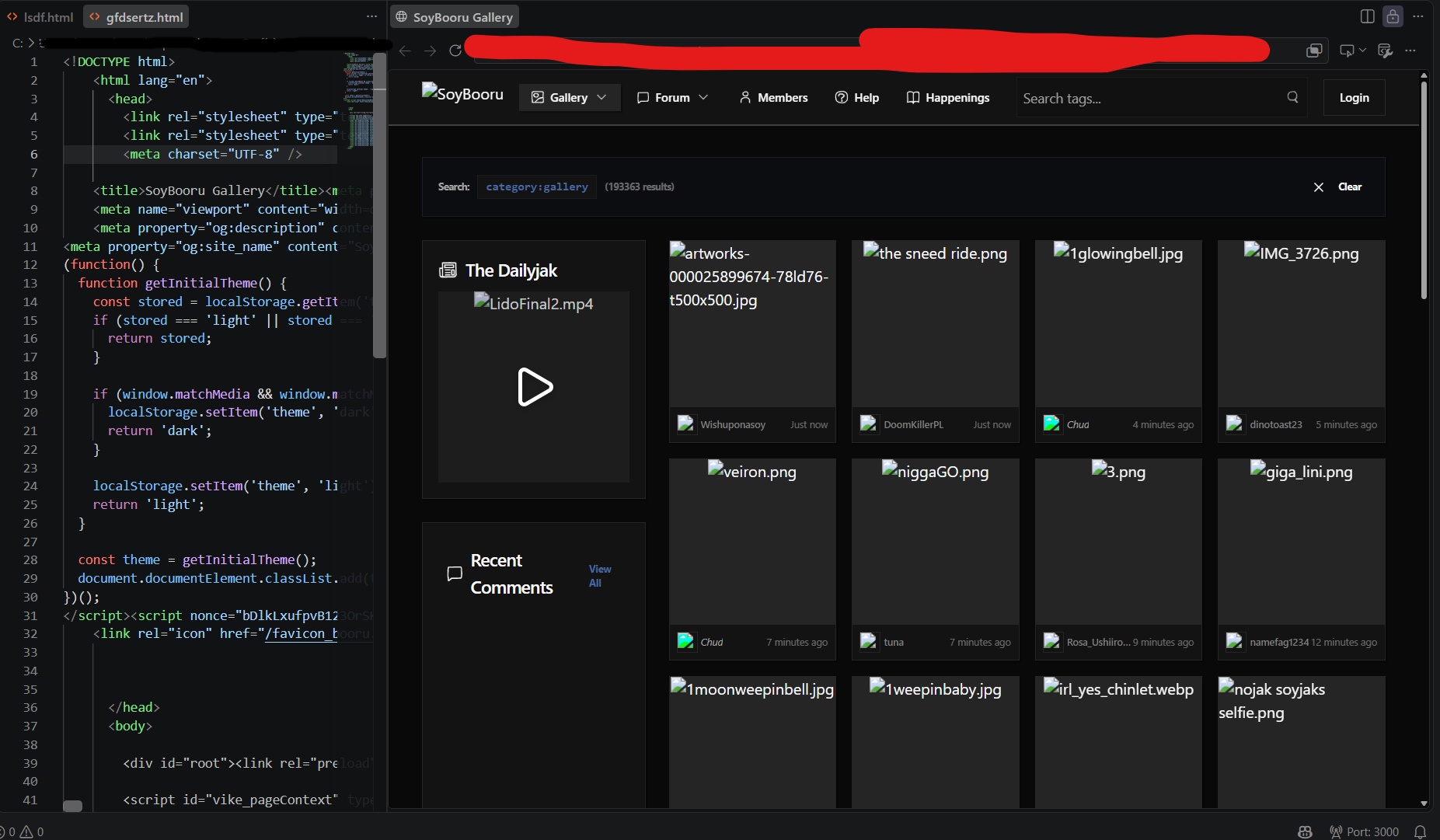1440x840 pixels.
Task: Clear the current search filter
Action: tap(1337, 186)
